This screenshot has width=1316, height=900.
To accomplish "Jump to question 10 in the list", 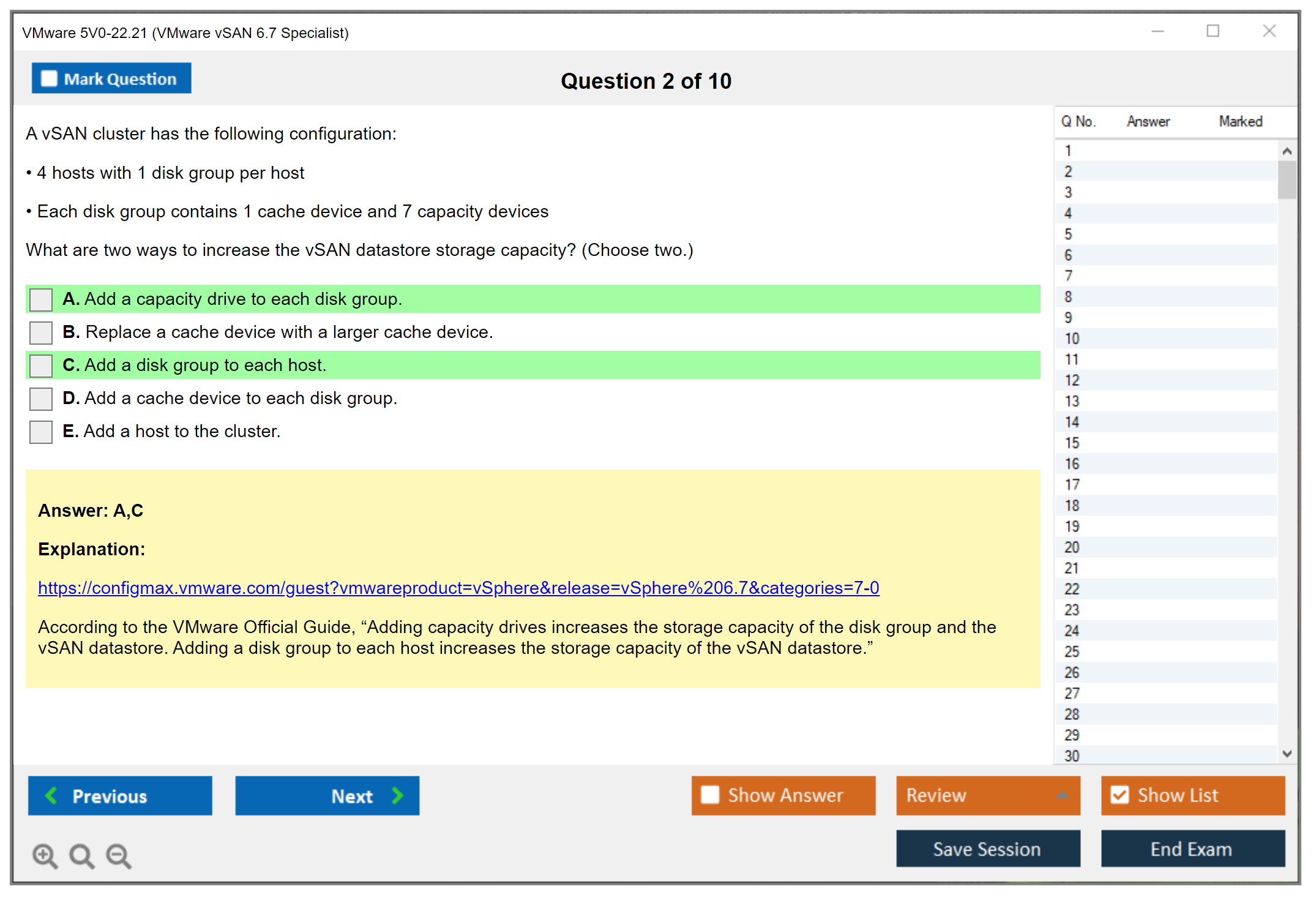I will pos(1072,339).
